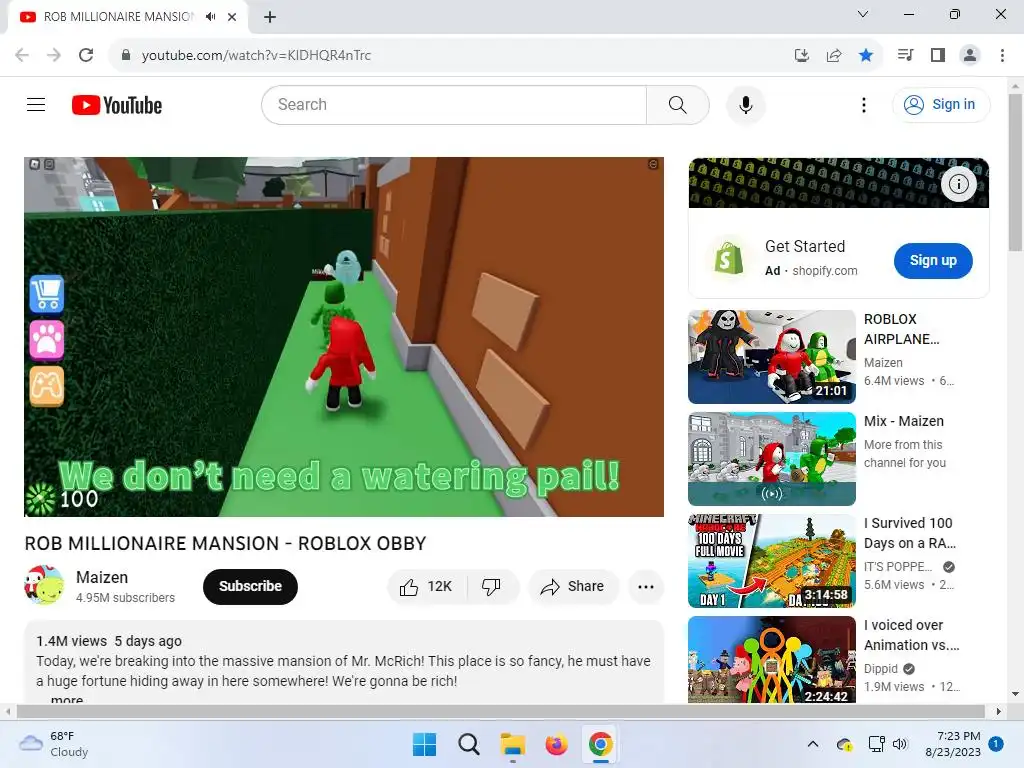The width and height of the screenshot is (1024, 768).
Task: Open weather widget 68°F Cloudy
Action: (54, 744)
